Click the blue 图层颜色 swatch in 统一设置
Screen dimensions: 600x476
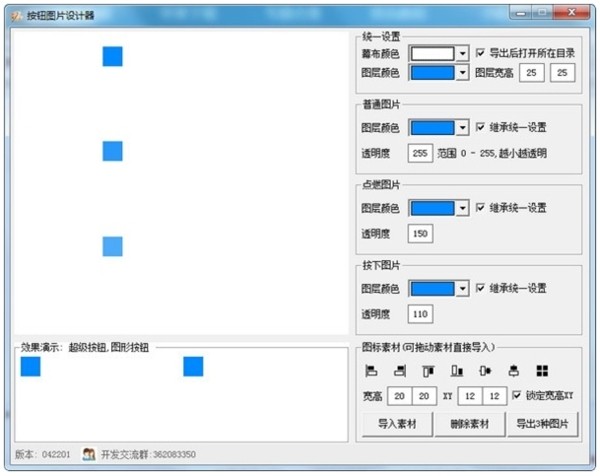point(433,73)
